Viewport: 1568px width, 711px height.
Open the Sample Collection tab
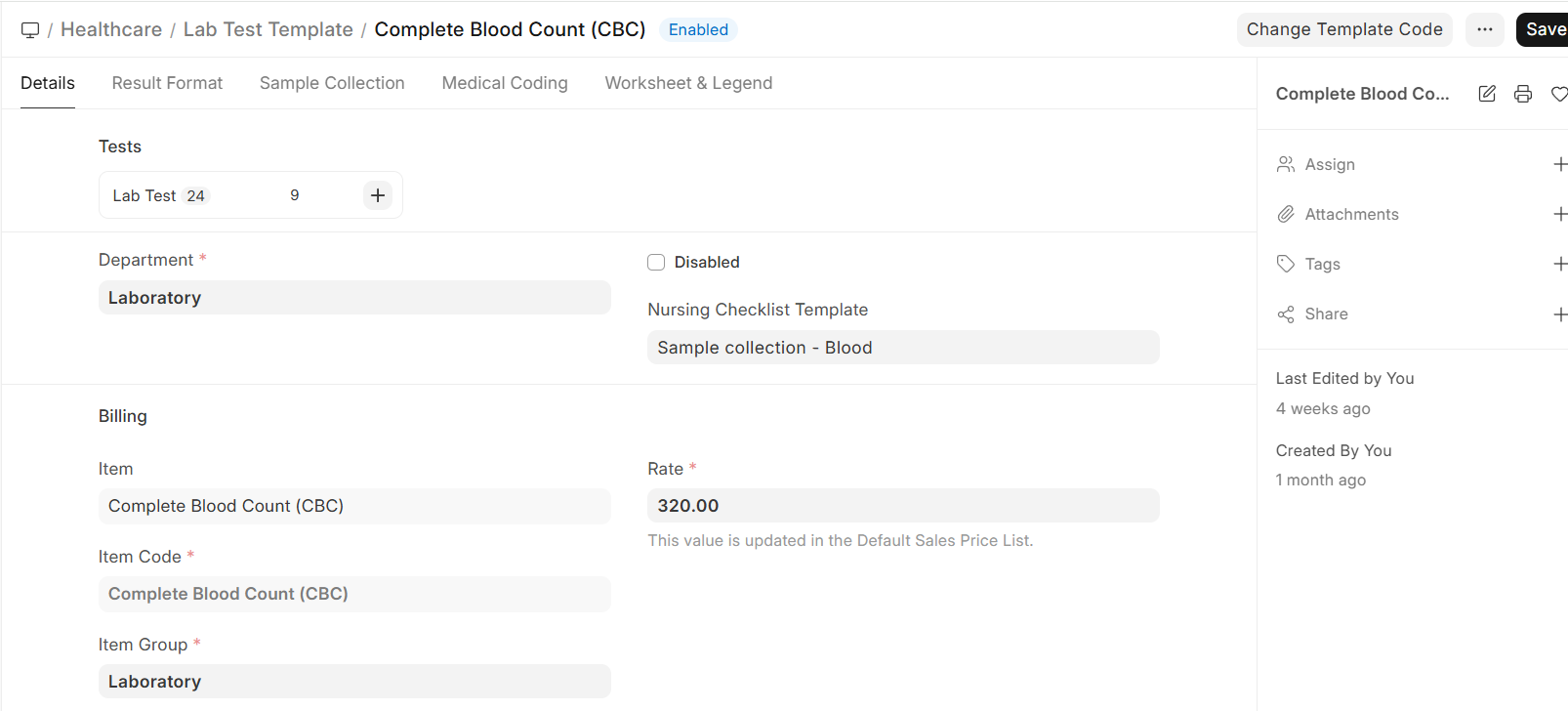click(x=332, y=83)
